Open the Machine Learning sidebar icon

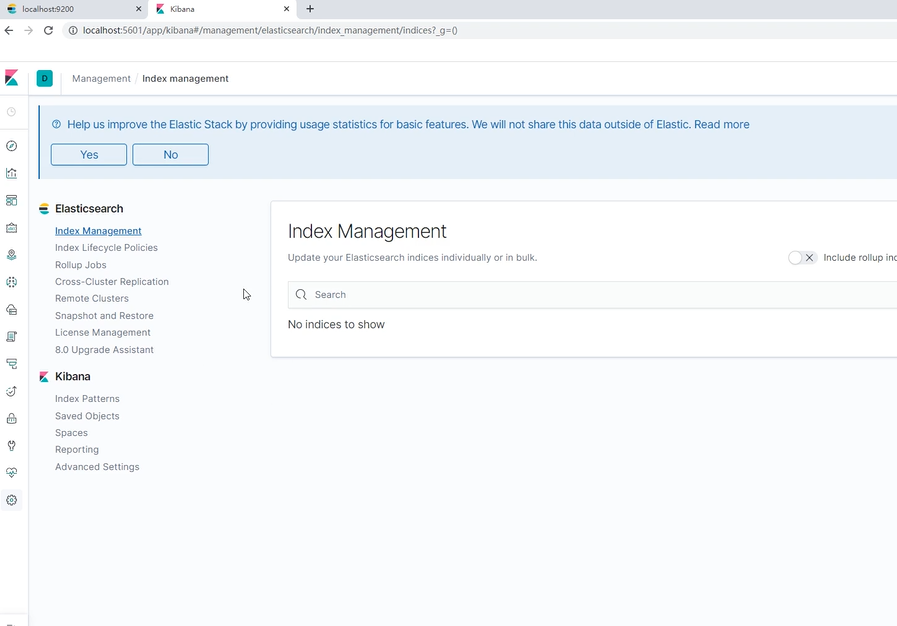click(x=11, y=282)
